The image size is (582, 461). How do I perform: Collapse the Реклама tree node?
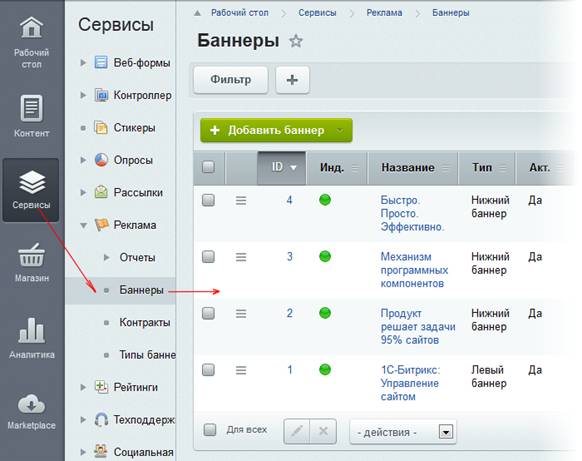84,225
